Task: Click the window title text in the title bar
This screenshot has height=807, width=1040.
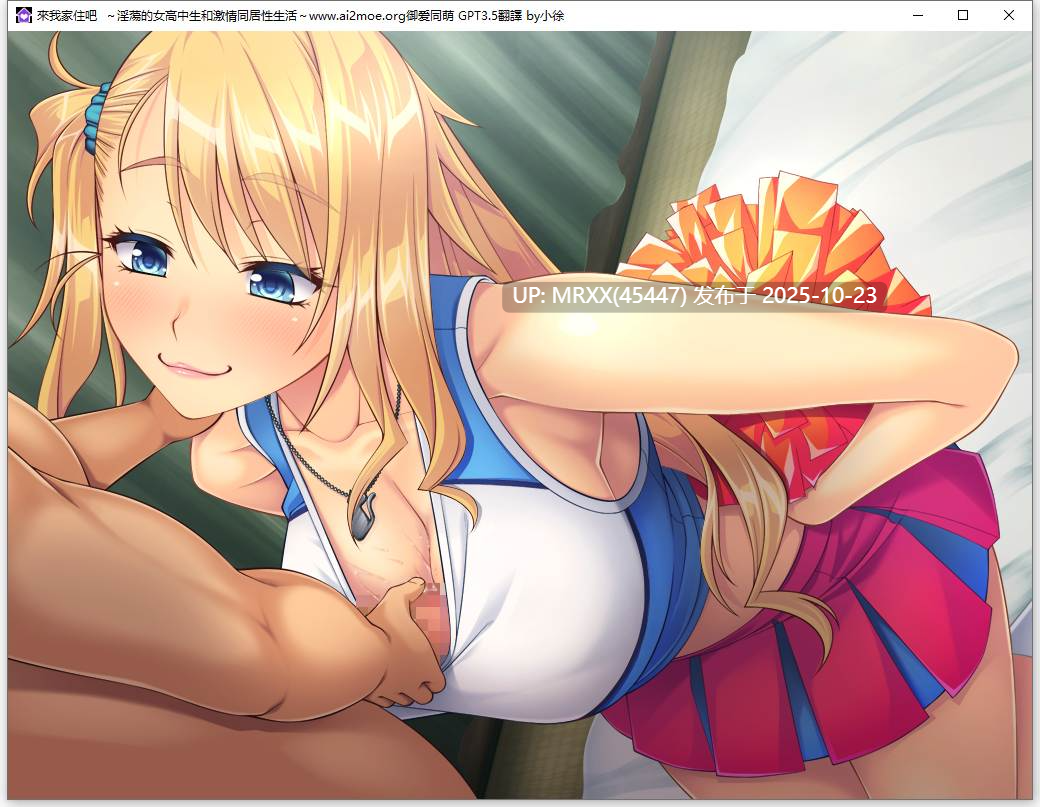Action: click(x=300, y=15)
